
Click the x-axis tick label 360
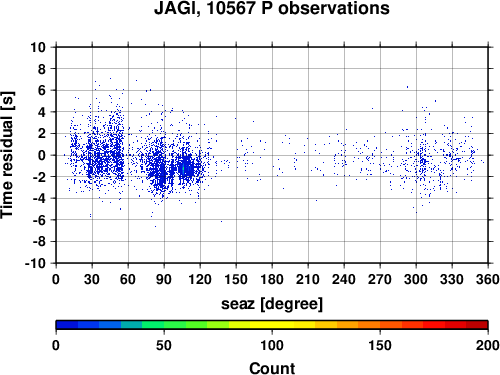488,279
